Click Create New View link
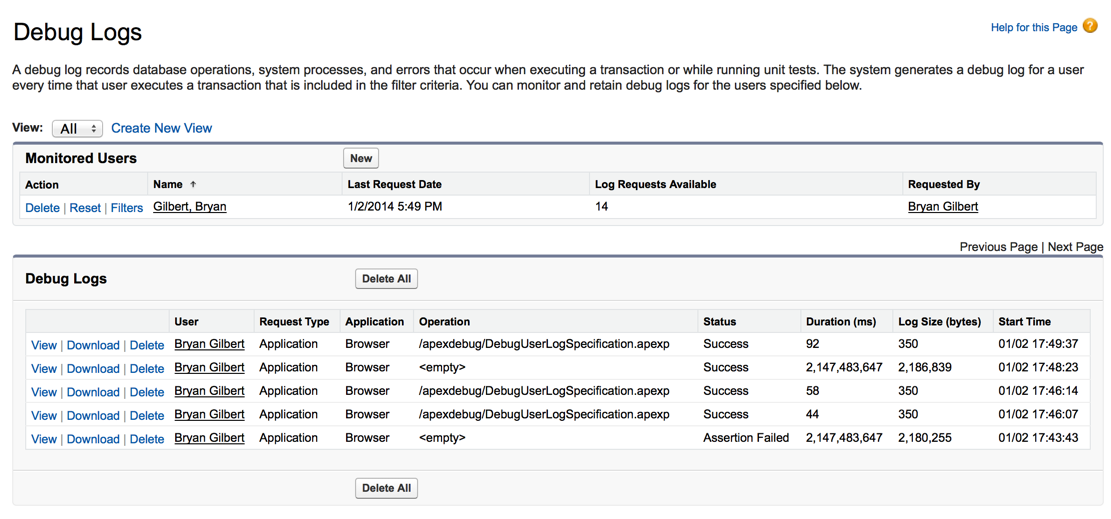Viewport: 1111px width, 519px height. [162, 128]
